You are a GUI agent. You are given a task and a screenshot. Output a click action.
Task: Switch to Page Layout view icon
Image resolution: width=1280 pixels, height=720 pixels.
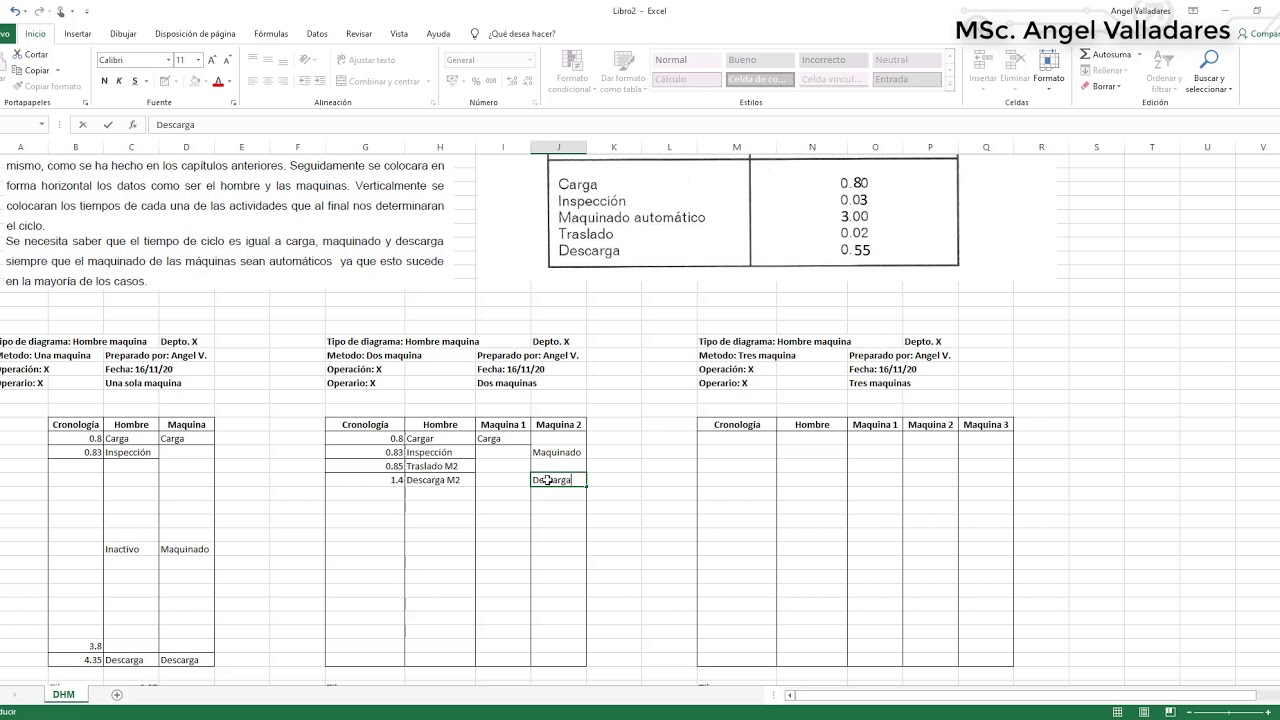1144,712
